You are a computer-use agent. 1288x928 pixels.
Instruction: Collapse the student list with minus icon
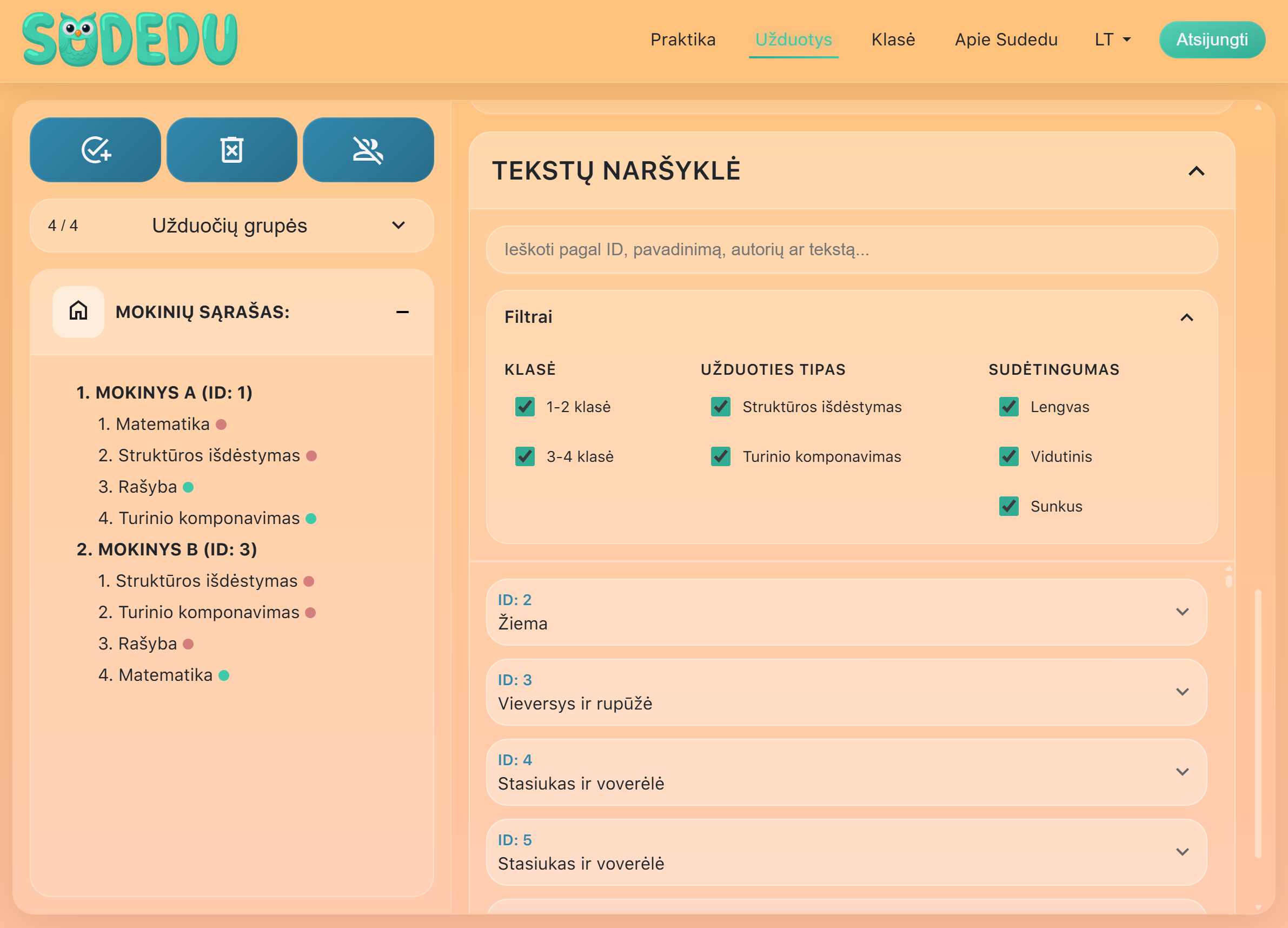(x=402, y=312)
